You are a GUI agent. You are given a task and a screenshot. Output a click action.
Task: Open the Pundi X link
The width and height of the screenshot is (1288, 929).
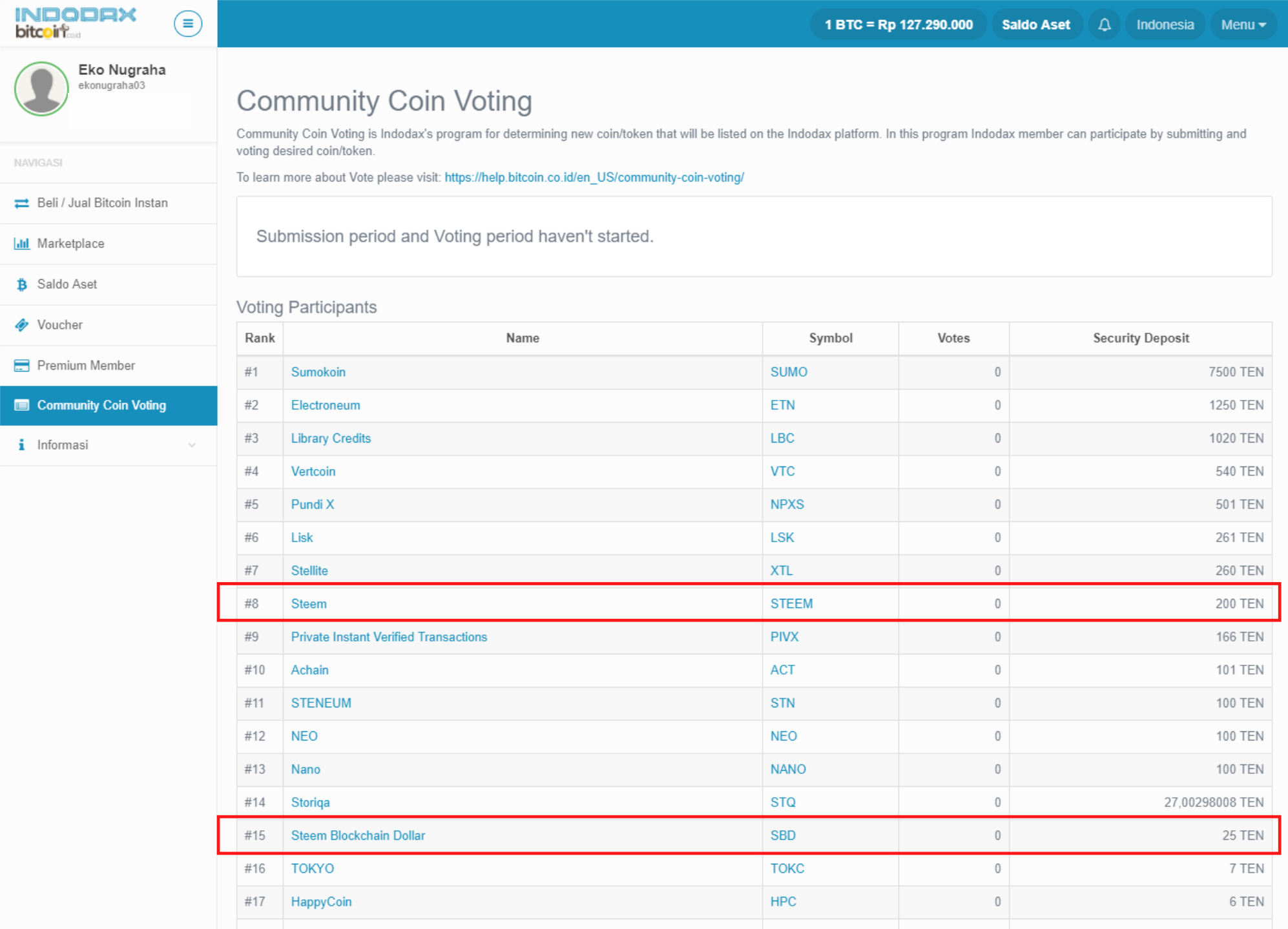312,505
